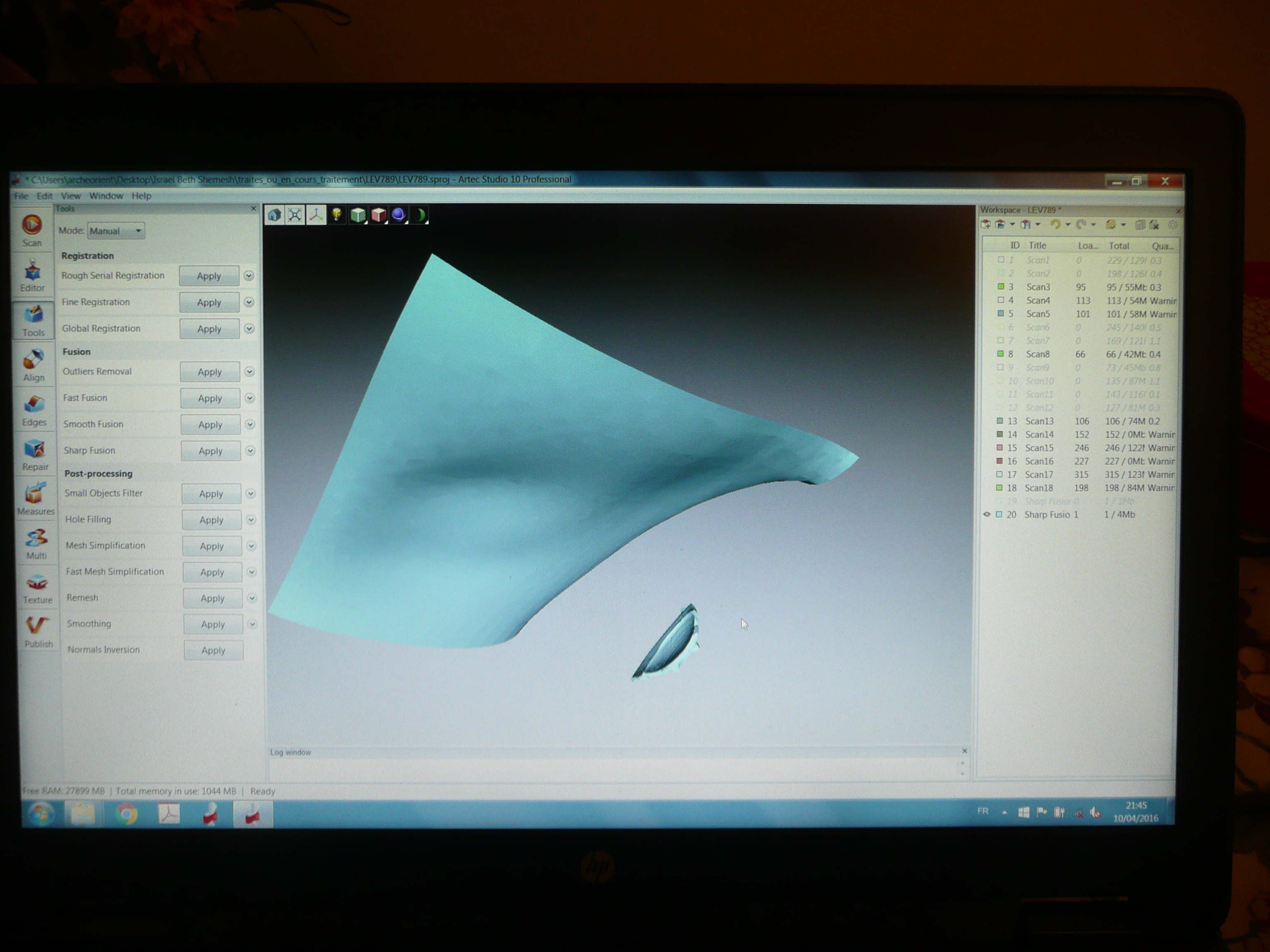Open the Window menu
Screen dimensions: 1270x952
click(x=106, y=196)
